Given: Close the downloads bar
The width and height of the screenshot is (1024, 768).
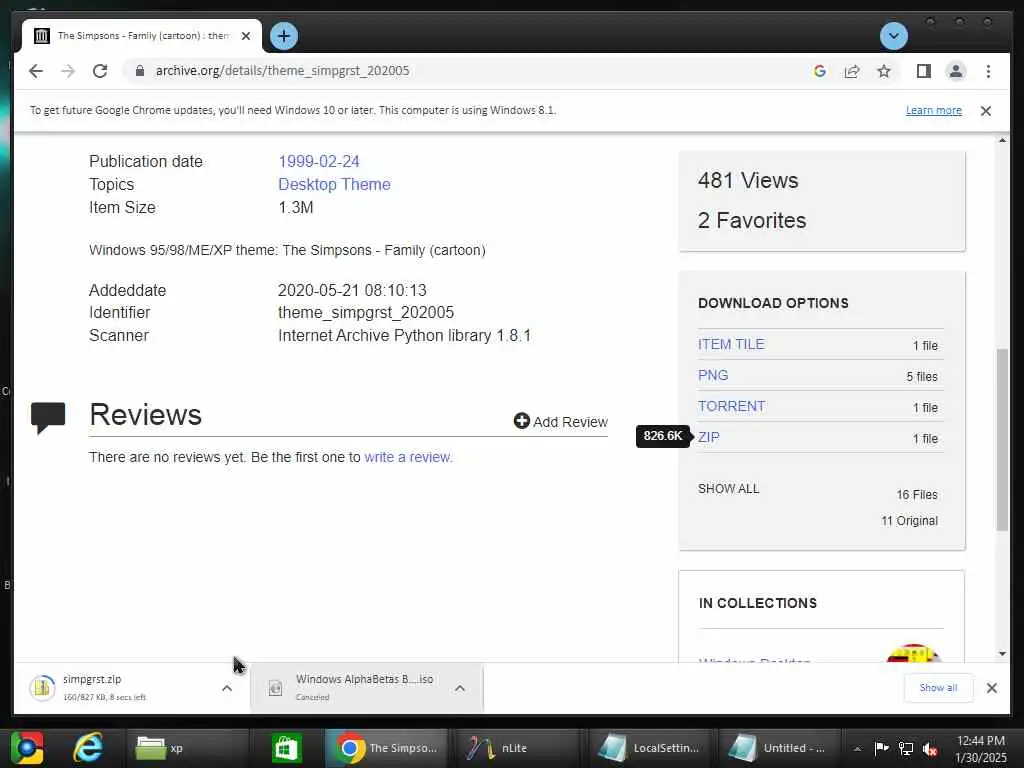Looking at the screenshot, I should 991,688.
